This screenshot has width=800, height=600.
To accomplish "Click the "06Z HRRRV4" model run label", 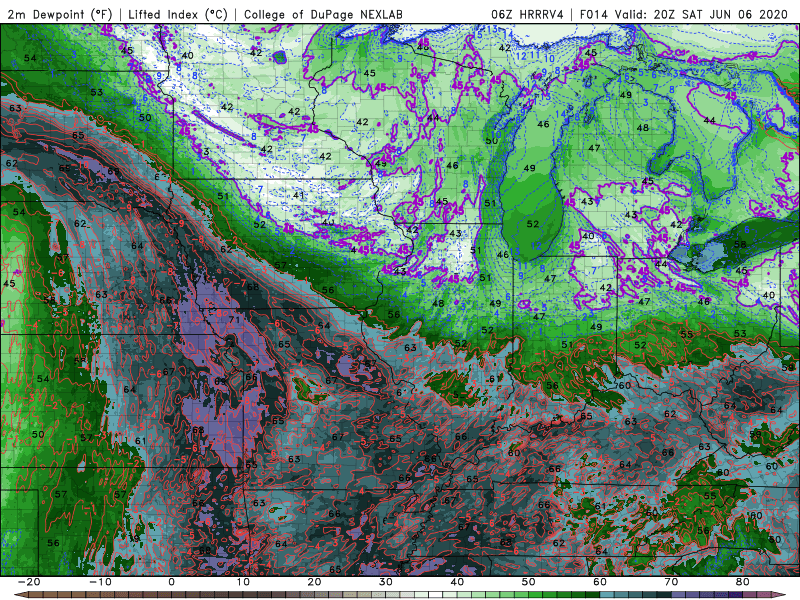I will click(x=527, y=14).
